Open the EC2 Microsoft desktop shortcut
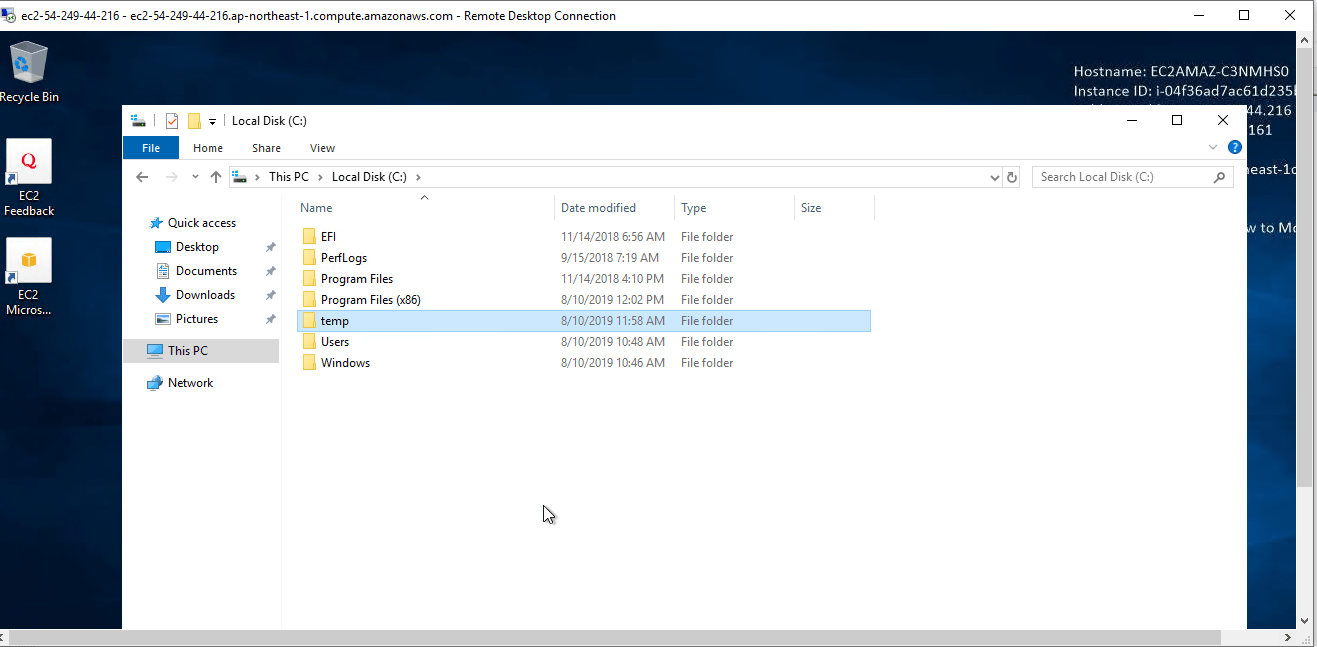The width and height of the screenshot is (1317, 647). tap(28, 263)
